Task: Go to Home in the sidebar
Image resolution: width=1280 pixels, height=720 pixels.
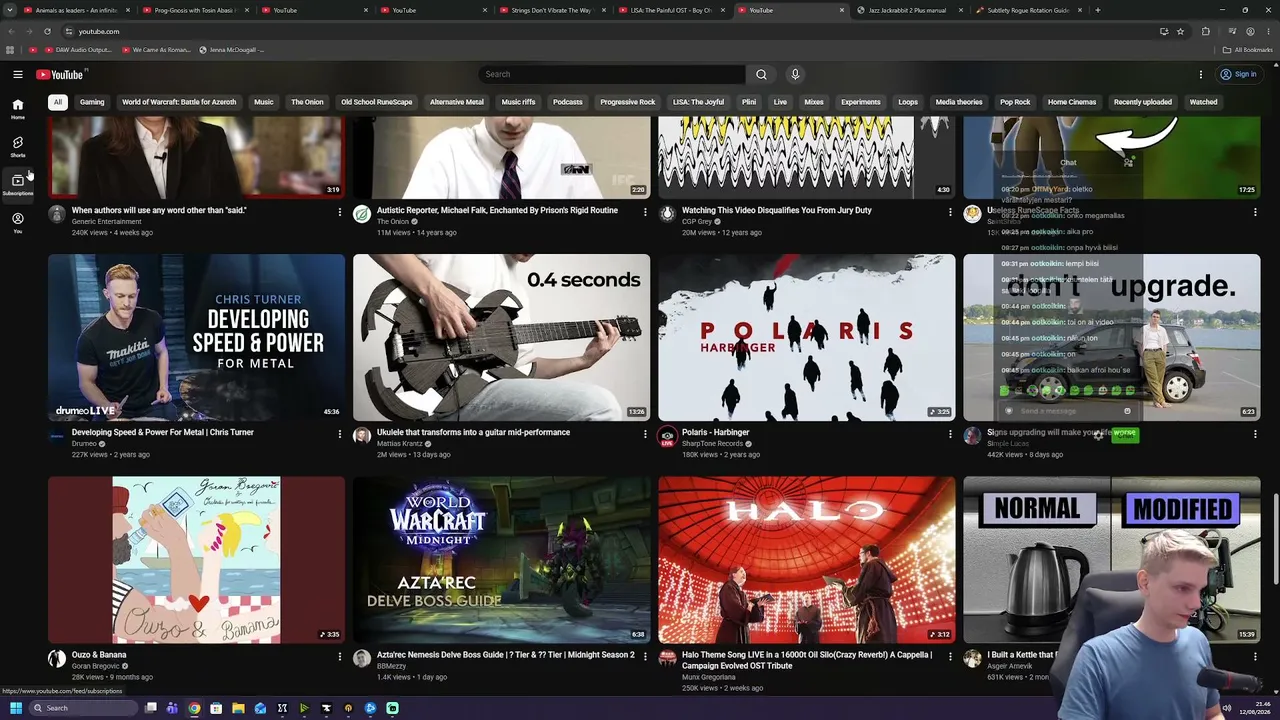Action: tap(18, 108)
